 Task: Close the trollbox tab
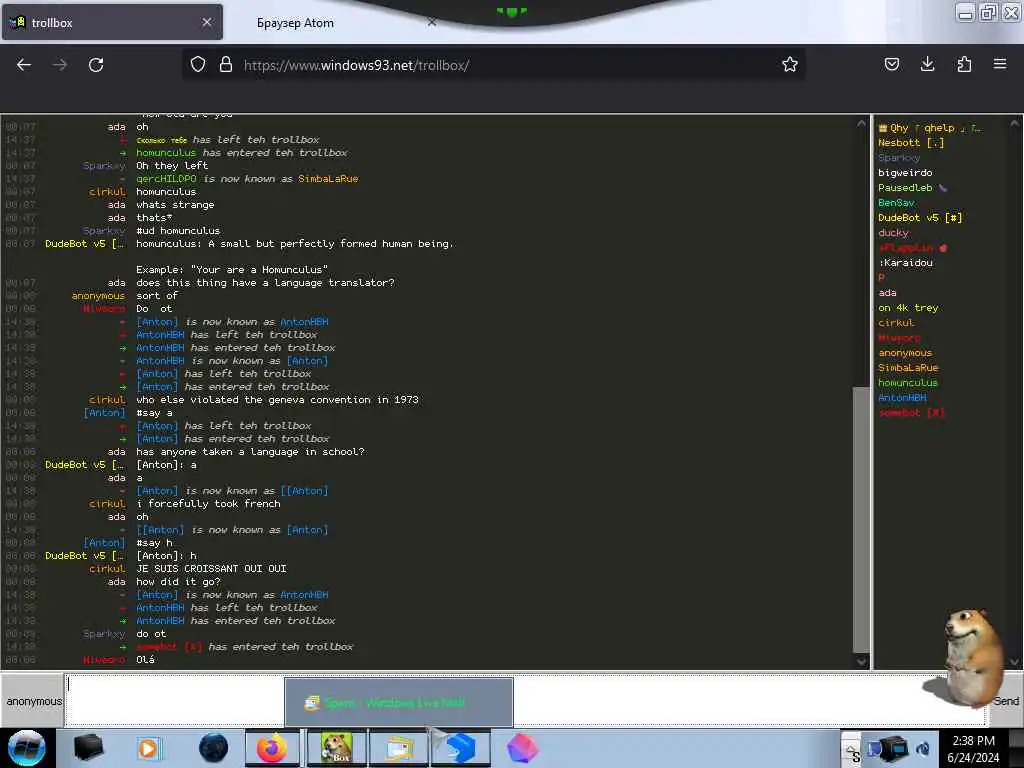pos(207,22)
